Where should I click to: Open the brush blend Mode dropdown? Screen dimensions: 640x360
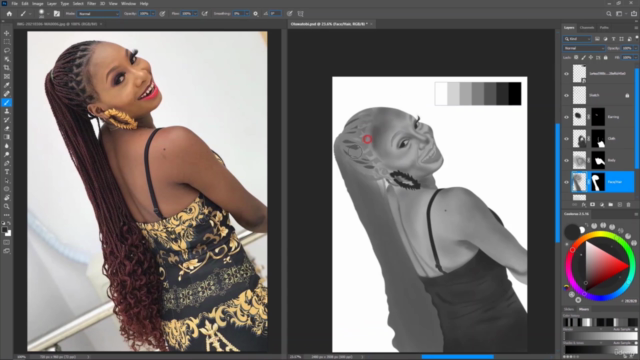coord(98,13)
